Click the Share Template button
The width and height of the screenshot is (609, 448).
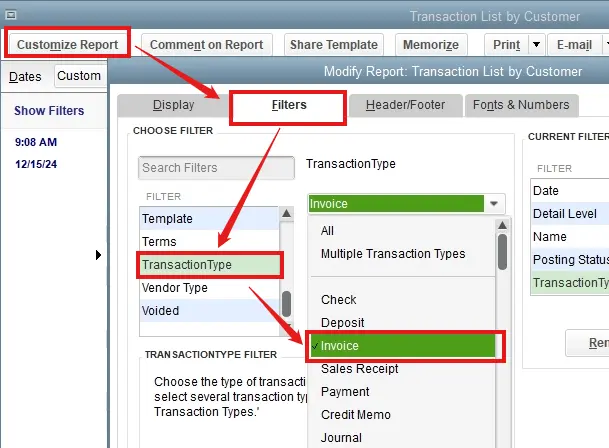pos(334,45)
